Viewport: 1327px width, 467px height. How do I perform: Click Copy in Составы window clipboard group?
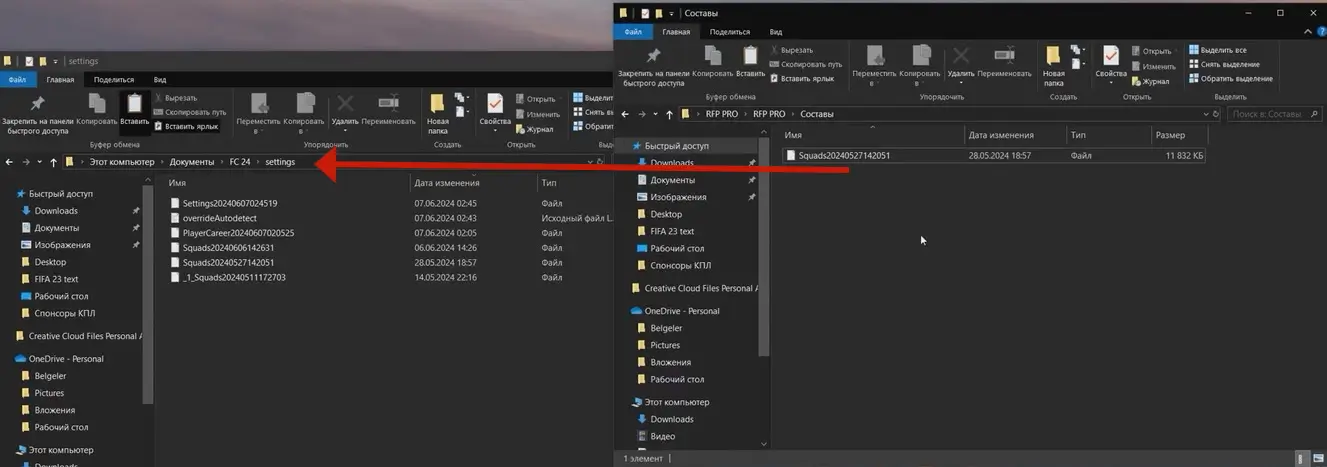point(712,61)
